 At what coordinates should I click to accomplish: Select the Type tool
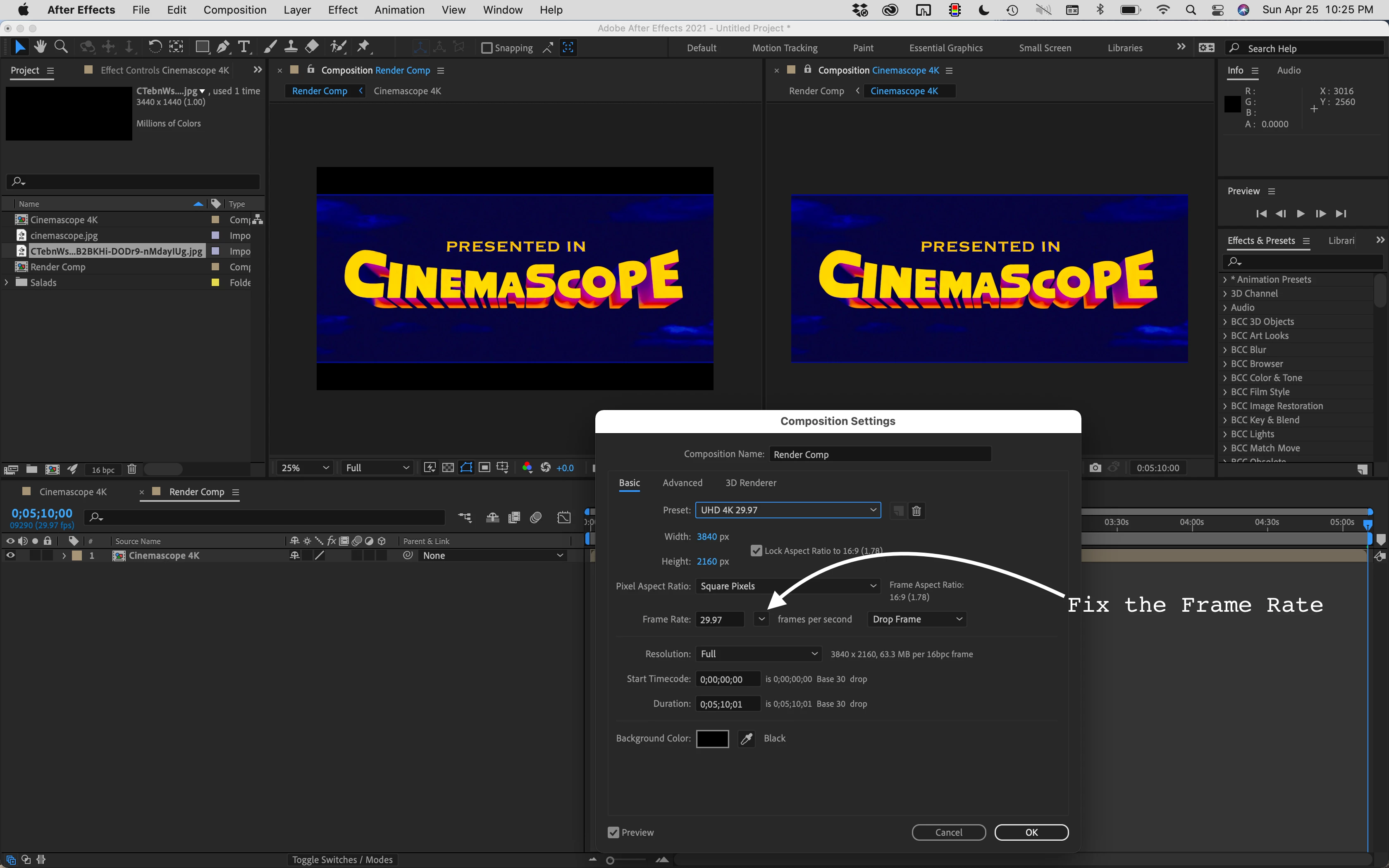point(244,47)
